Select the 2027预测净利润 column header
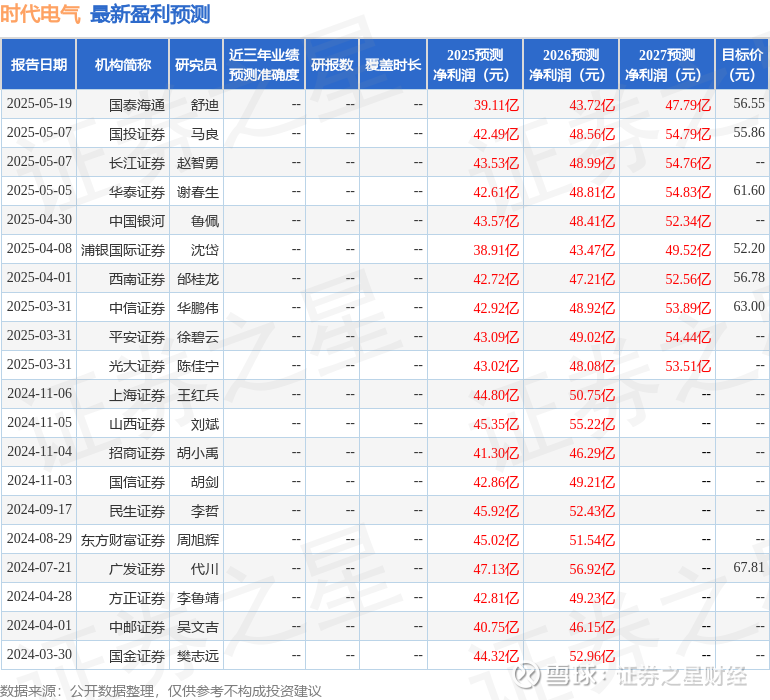 tap(667, 65)
